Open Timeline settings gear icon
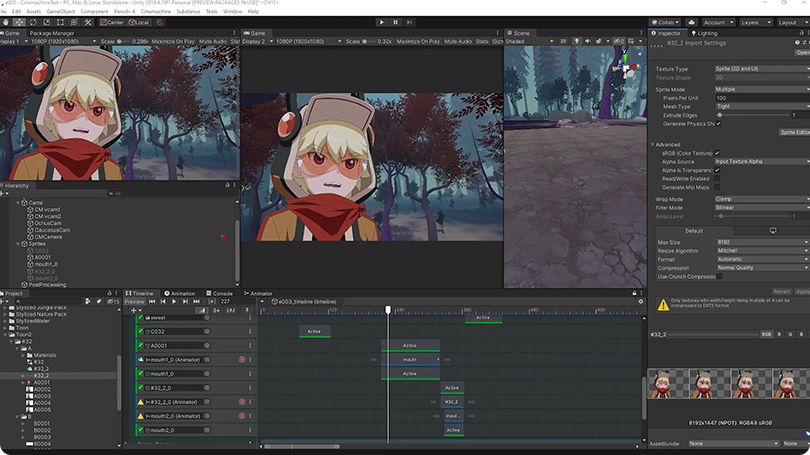Image resolution: width=810 pixels, height=455 pixels. point(641,302)
